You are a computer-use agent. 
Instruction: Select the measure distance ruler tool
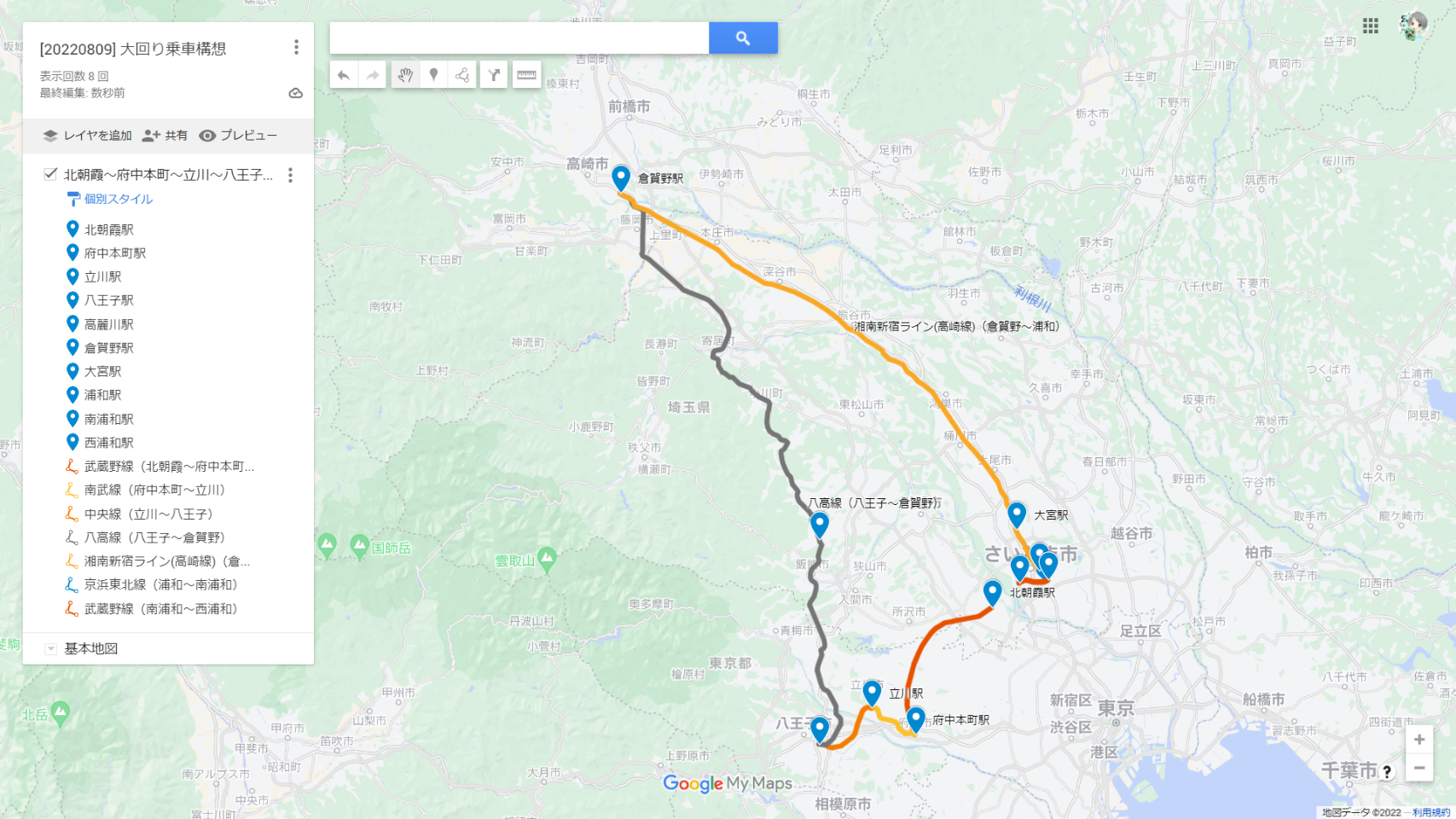[527, 75]
